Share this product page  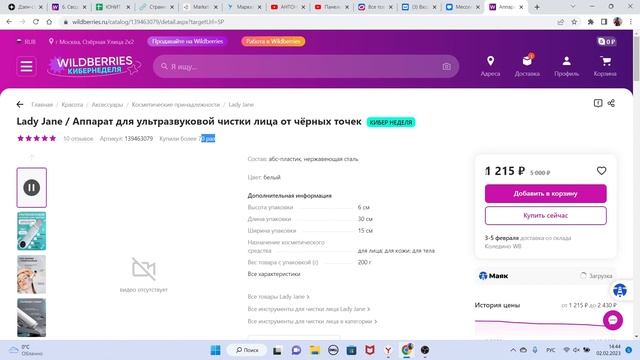[x=611, y=103]
